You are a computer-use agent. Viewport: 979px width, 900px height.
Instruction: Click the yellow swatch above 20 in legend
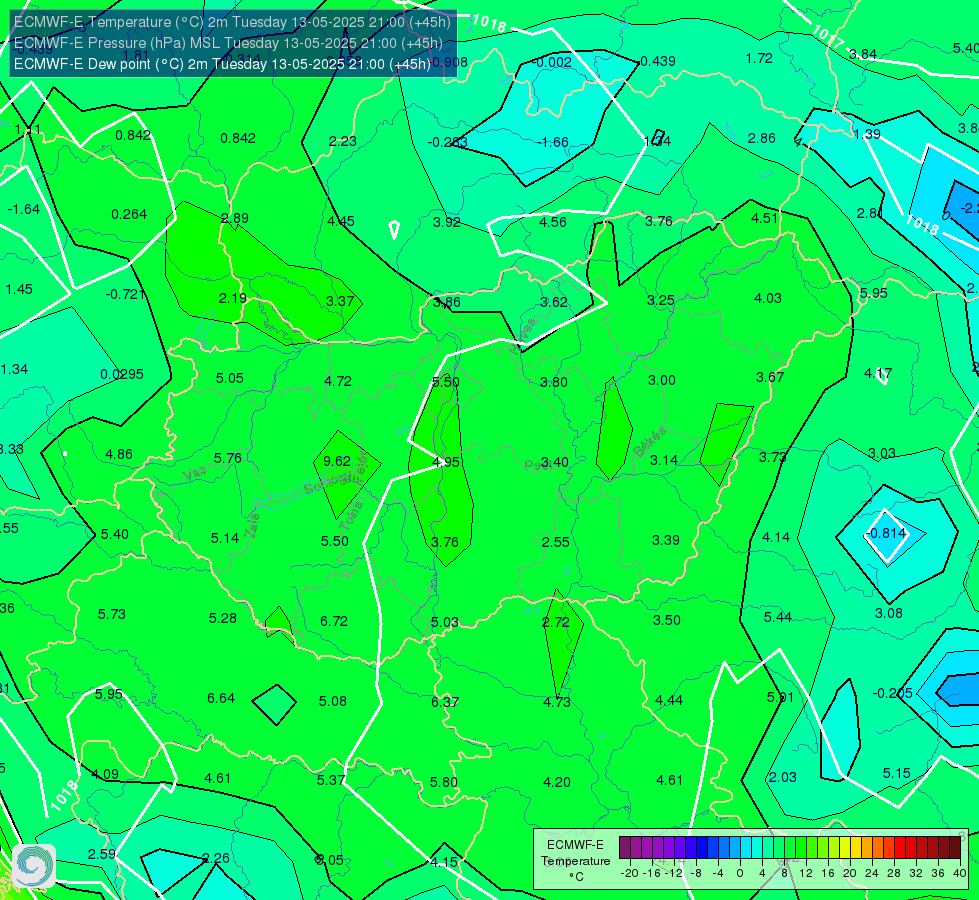pyautogui.click(x=845, y=848)
